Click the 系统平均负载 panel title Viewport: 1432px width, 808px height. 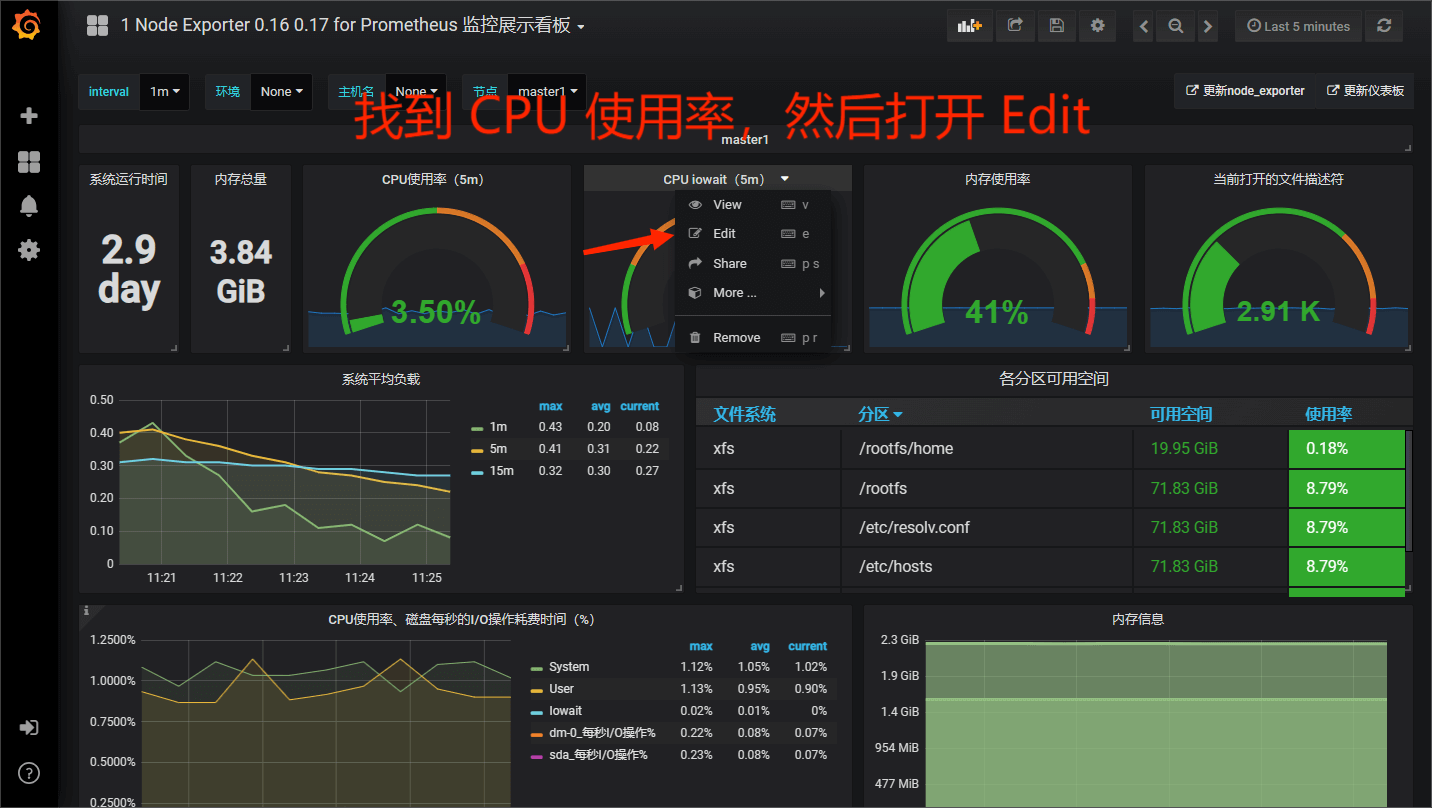click(381, 379)
